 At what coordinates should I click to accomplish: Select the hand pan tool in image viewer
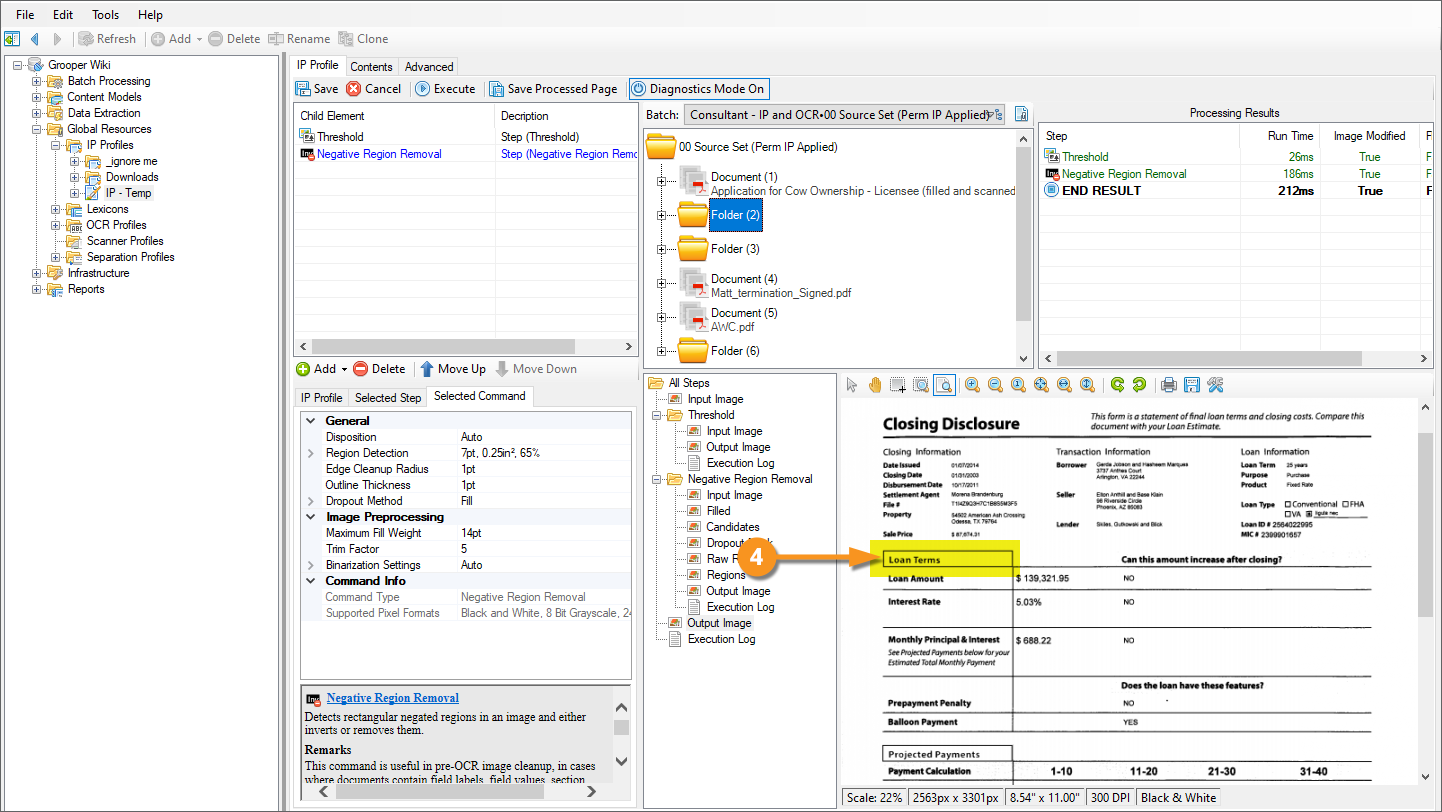coord(875,385)
